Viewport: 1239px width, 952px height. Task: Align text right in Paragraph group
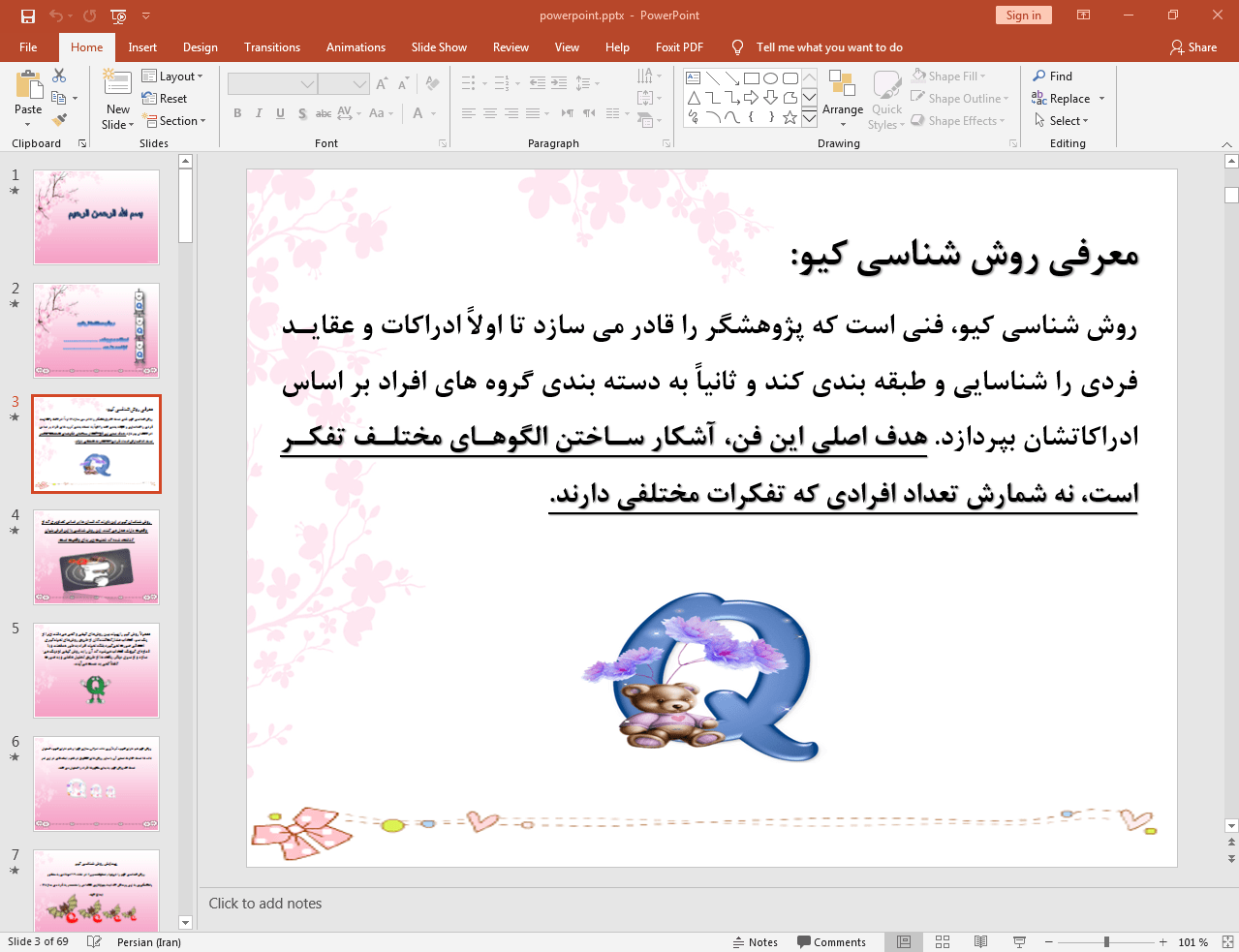[511, 113]
